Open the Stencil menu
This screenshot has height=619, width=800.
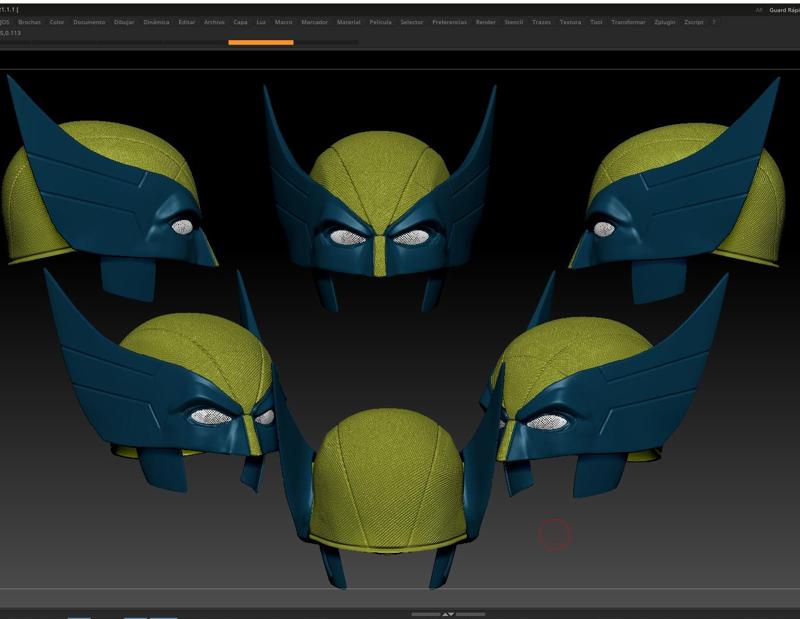pos(514,22)
